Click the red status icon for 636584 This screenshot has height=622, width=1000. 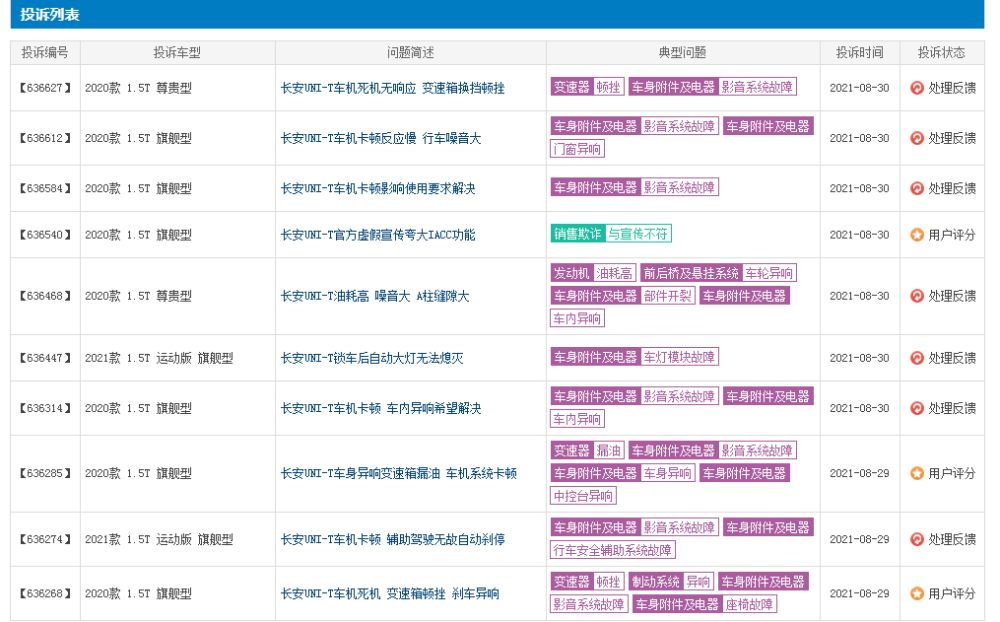pyautogui.click(x=916, y=188)
